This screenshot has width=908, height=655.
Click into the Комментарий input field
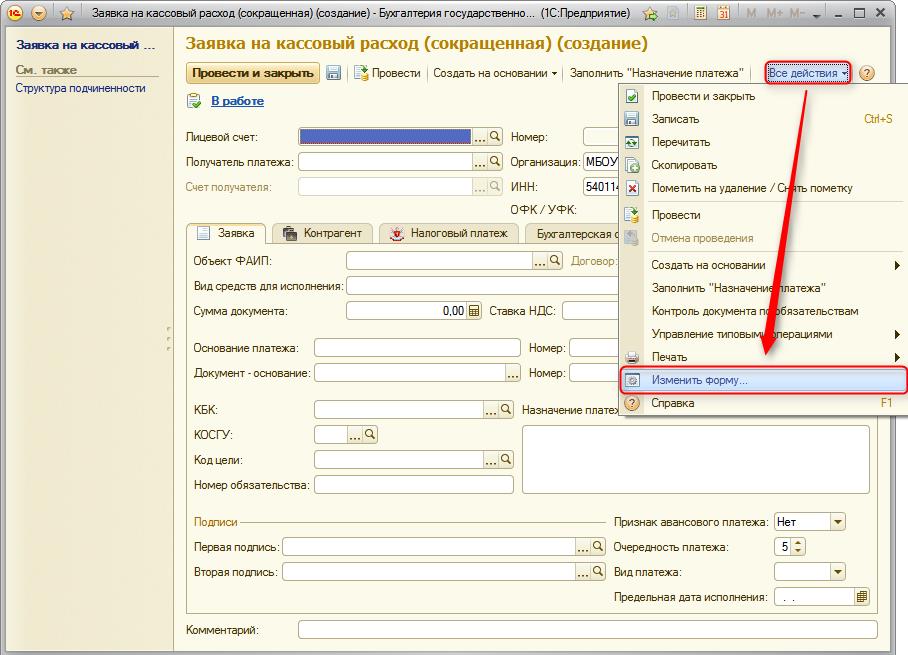[x=588, y=630]
